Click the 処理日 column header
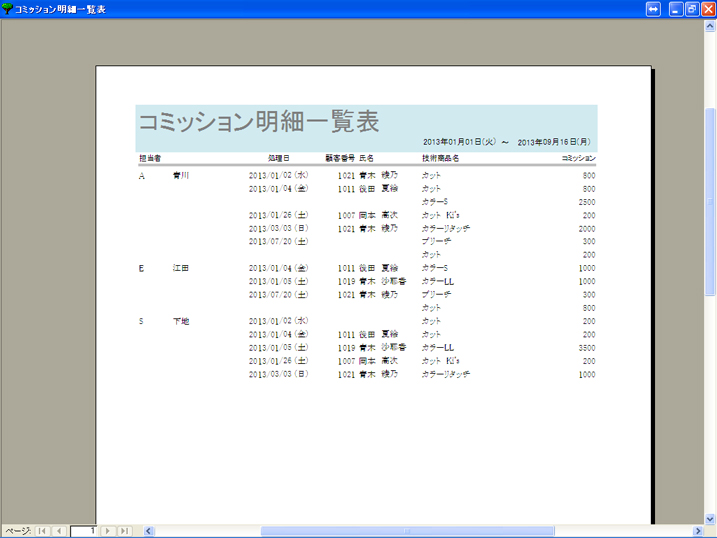Image resolution: width=717 pixels, height=538 pixels. pos(278,158)
